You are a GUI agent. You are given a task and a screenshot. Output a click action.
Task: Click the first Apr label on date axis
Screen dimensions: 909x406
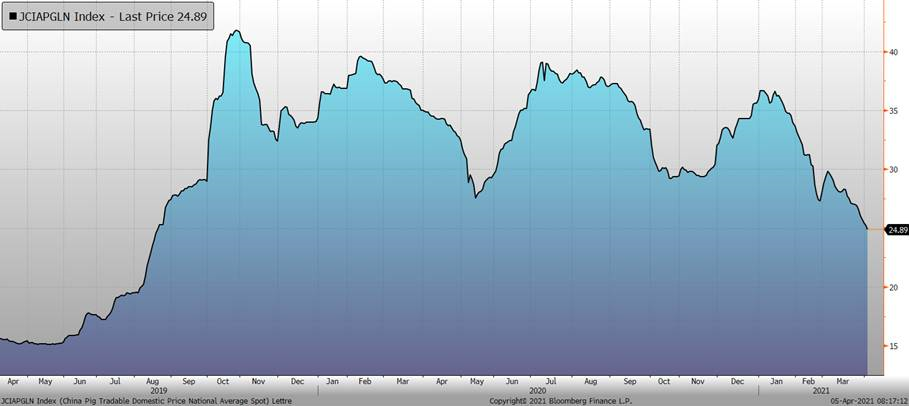[x=13, y=381]
